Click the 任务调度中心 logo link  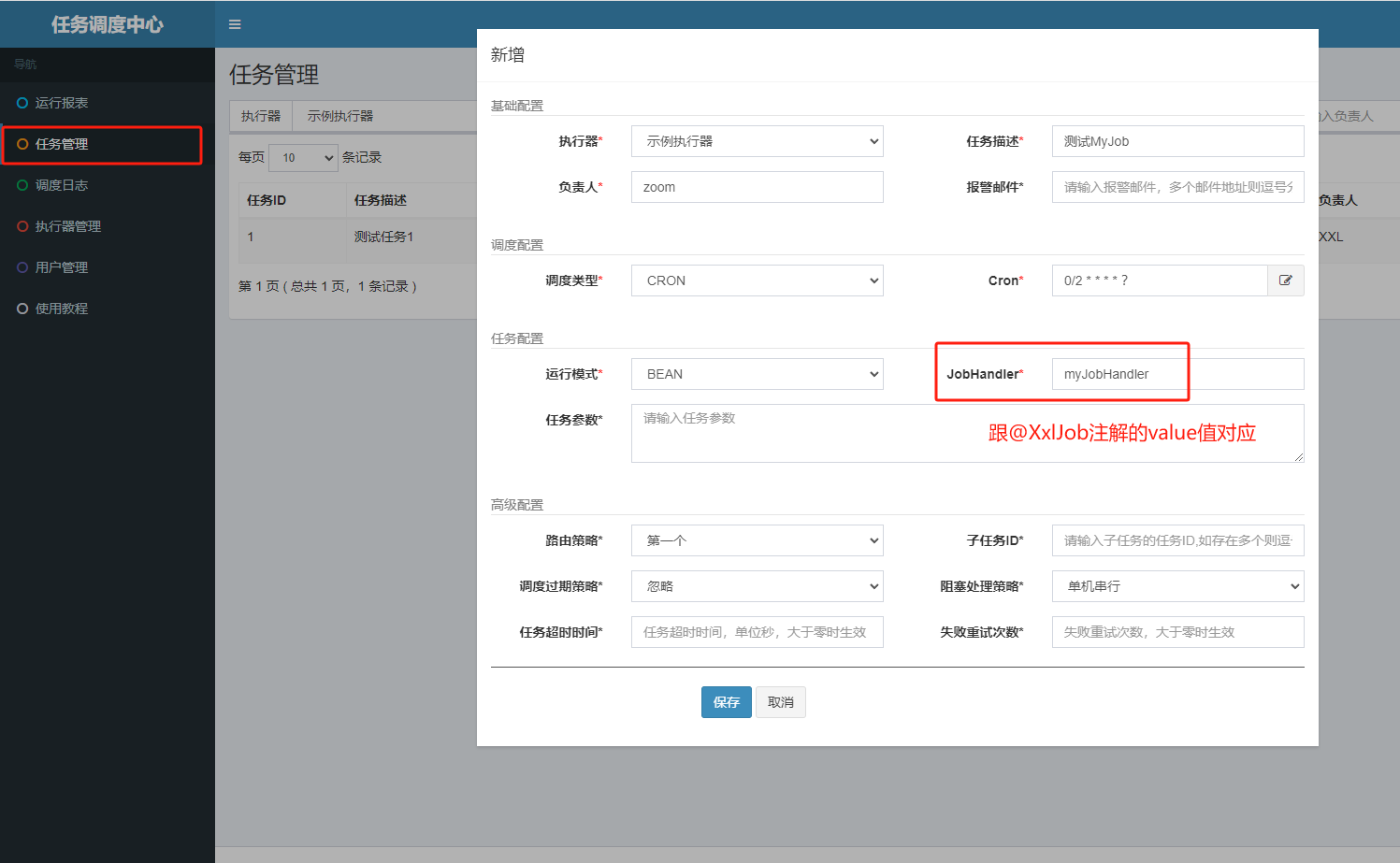(108, 24)
